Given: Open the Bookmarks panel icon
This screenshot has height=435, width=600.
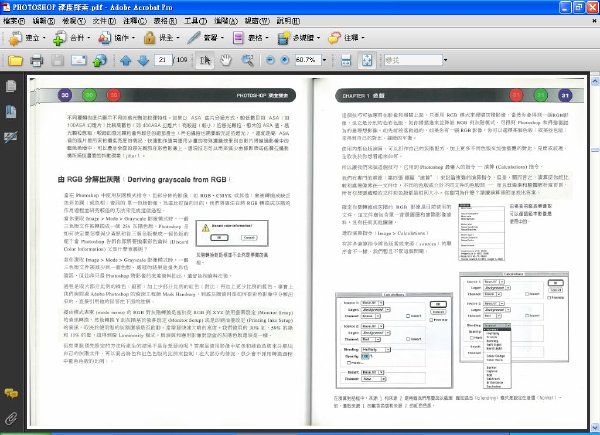Looking at the screenshot, I should tap(11, 111).
